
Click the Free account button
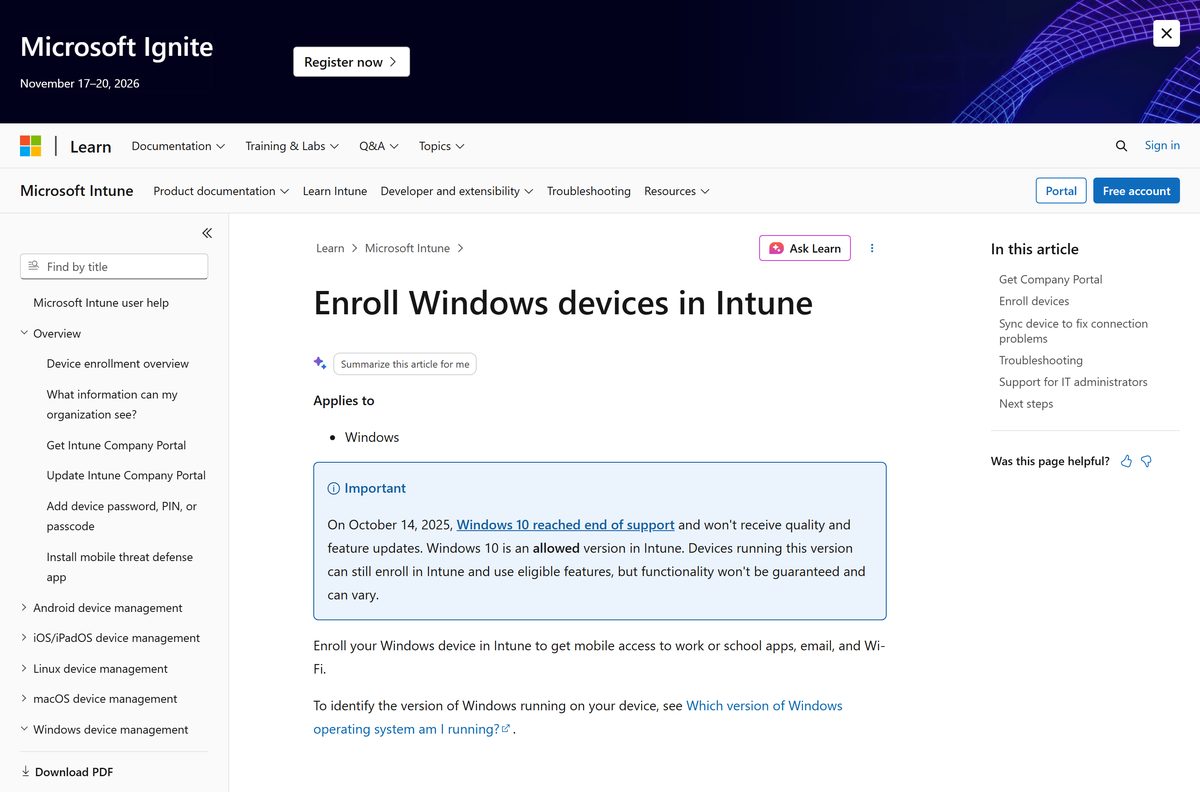[x=1136, y=191]
